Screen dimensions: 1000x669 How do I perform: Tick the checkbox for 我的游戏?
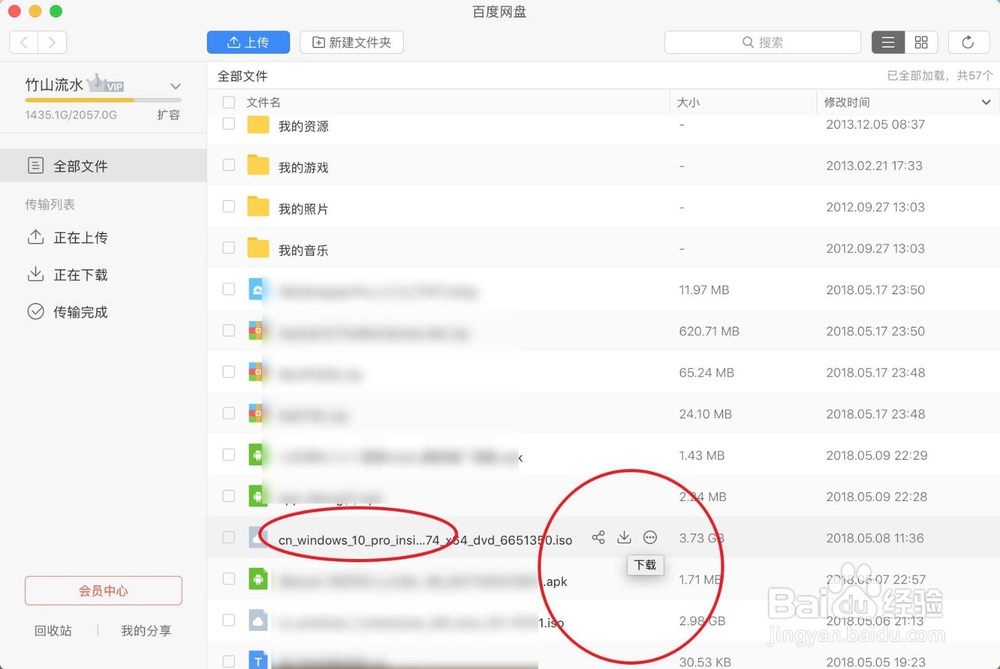pyautogui.click(x=228, y=165)
